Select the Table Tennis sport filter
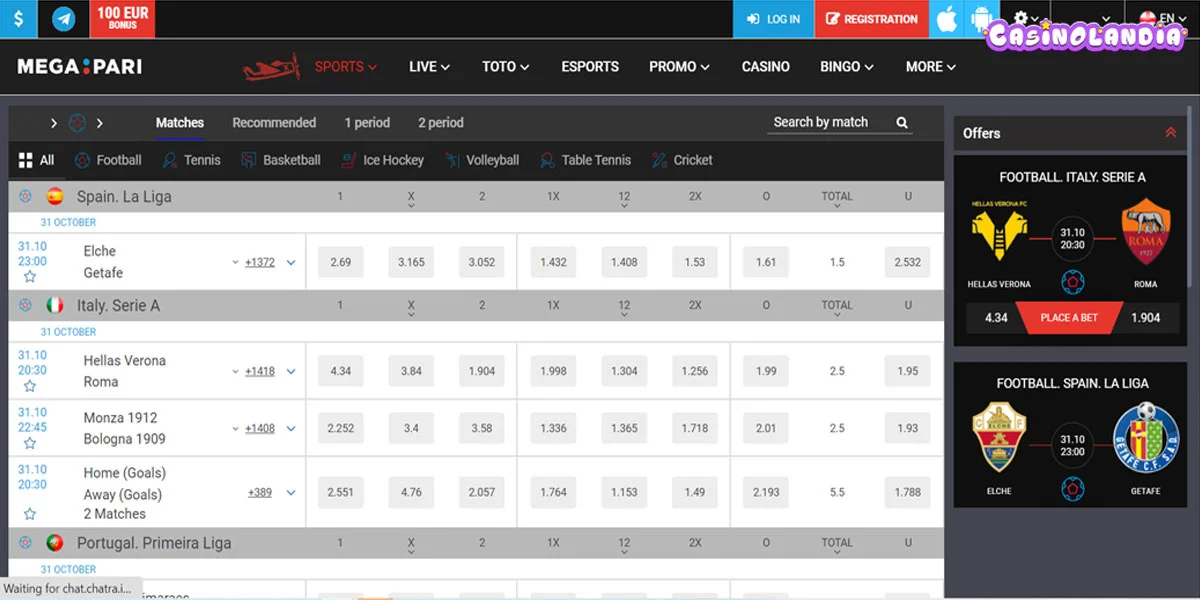 pyautogui.click(x=585, y=160)
